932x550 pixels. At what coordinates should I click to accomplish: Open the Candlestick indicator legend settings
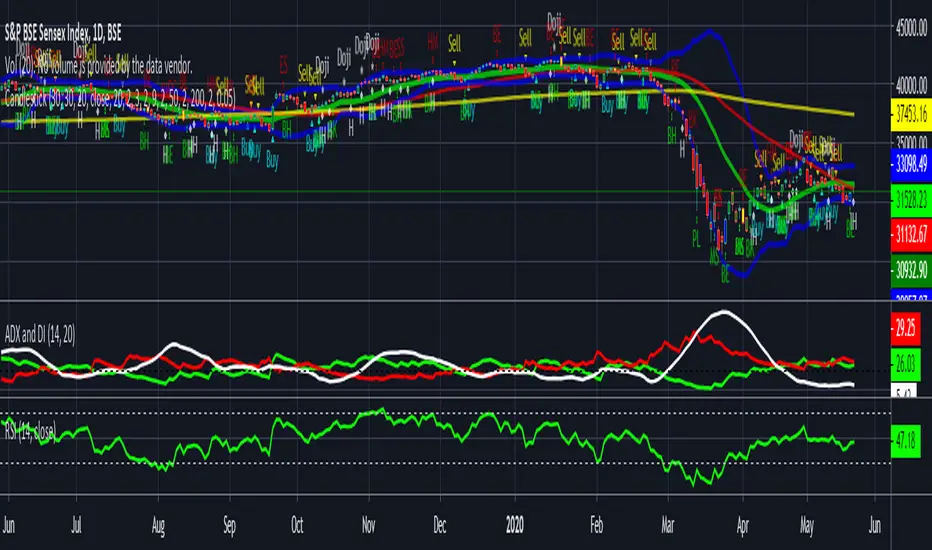(120, 98)
